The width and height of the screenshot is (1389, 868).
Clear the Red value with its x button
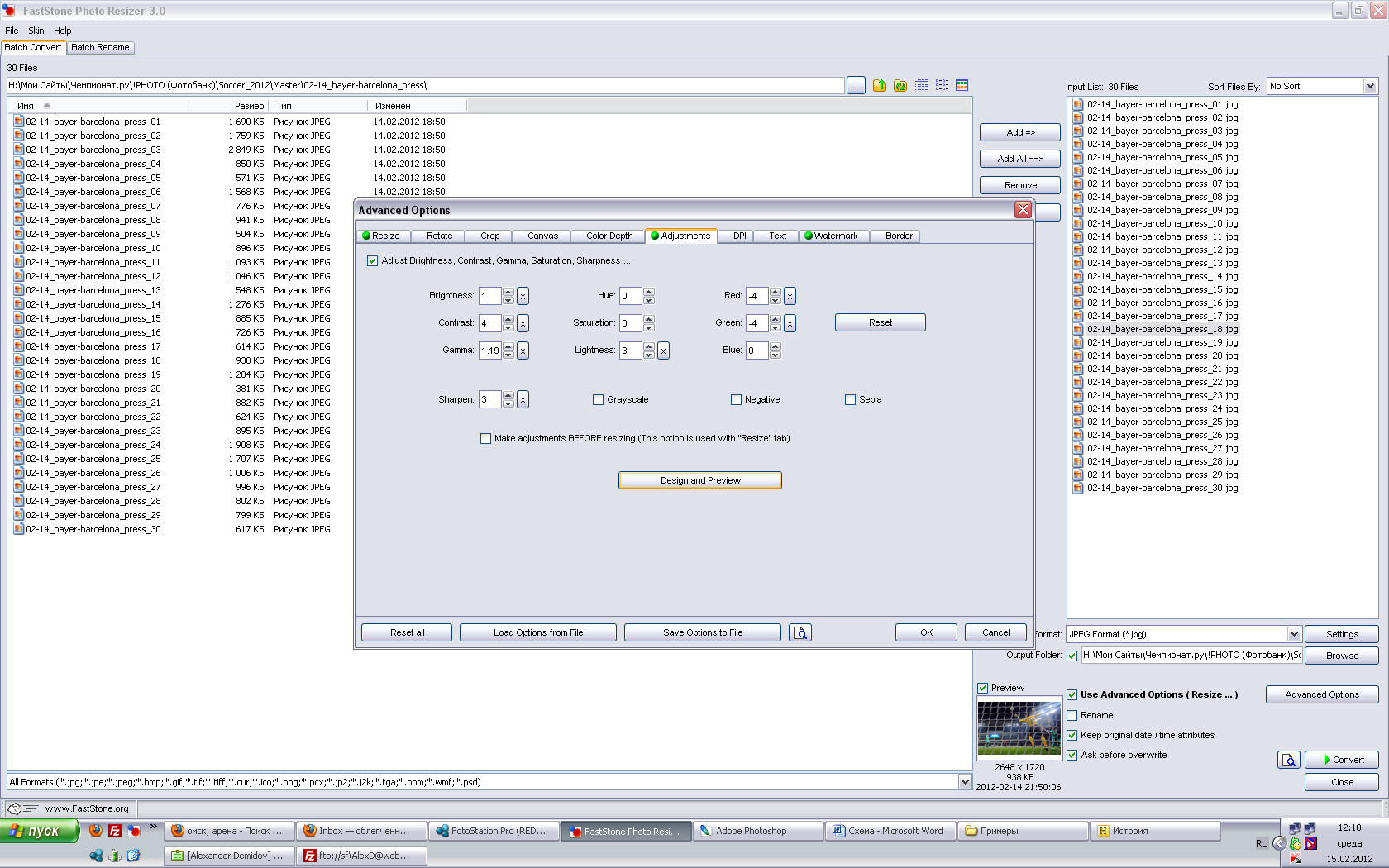pyautogui.click(x=790, y=296)
